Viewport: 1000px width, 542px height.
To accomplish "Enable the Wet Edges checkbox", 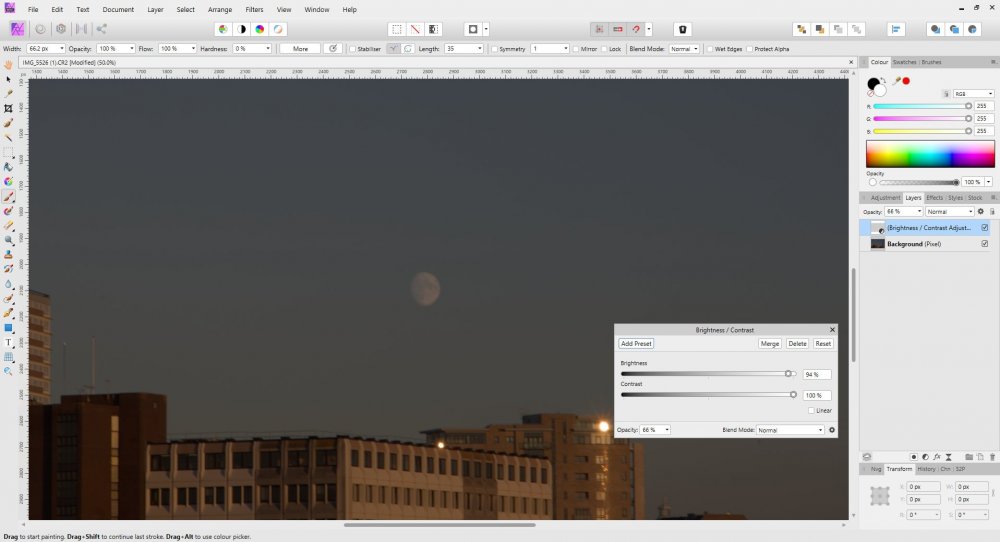I will (x=709, y=48).
